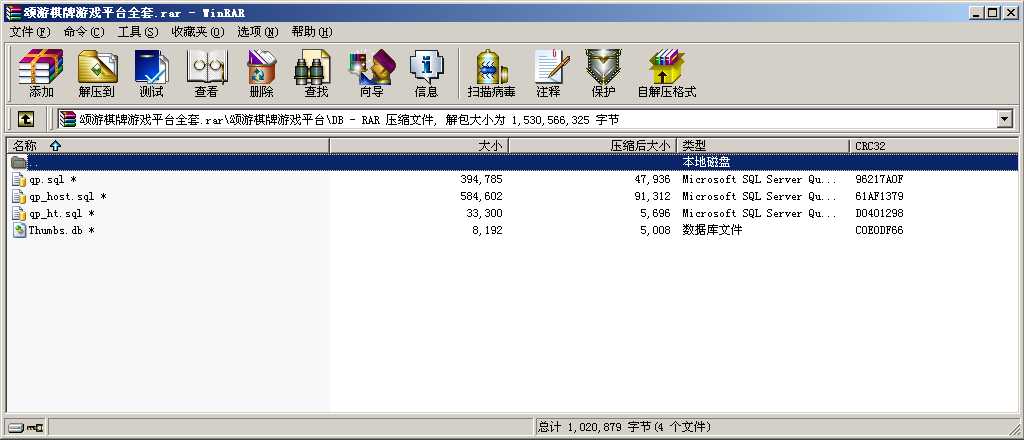
Task: Click the parent folder '..' icon
Action: click(x=19, y=162)
